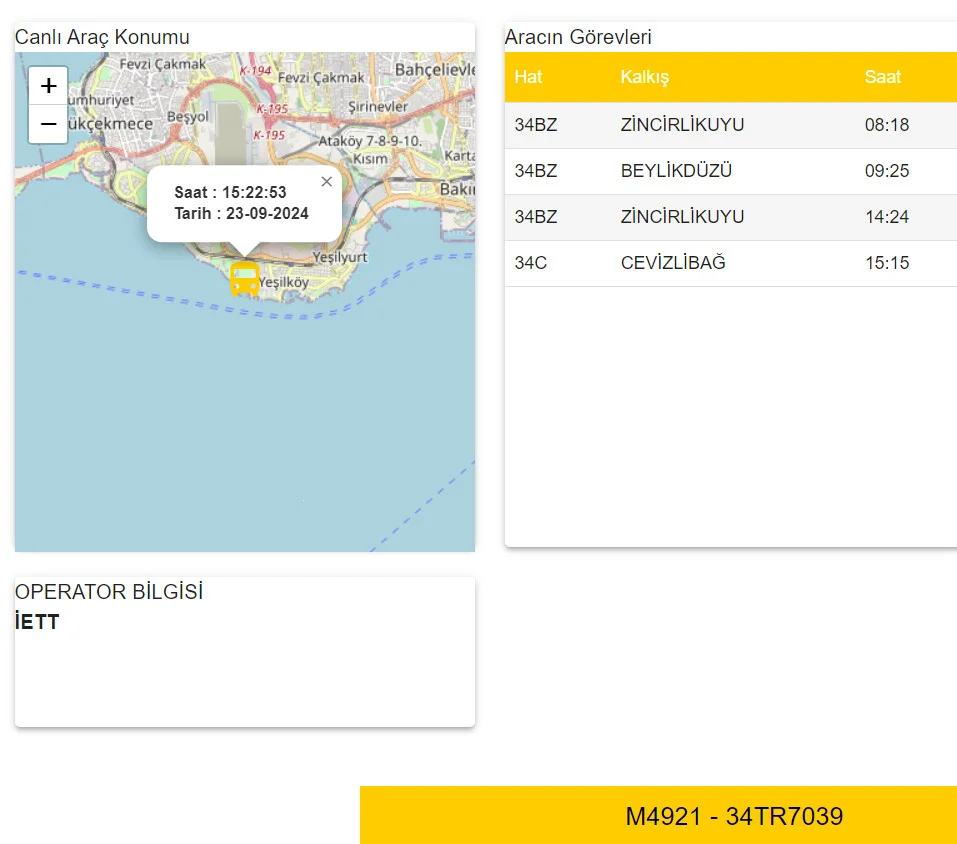The image size is (957, 844).
Task: Zoom in on the map
Action: click(48, 86)
